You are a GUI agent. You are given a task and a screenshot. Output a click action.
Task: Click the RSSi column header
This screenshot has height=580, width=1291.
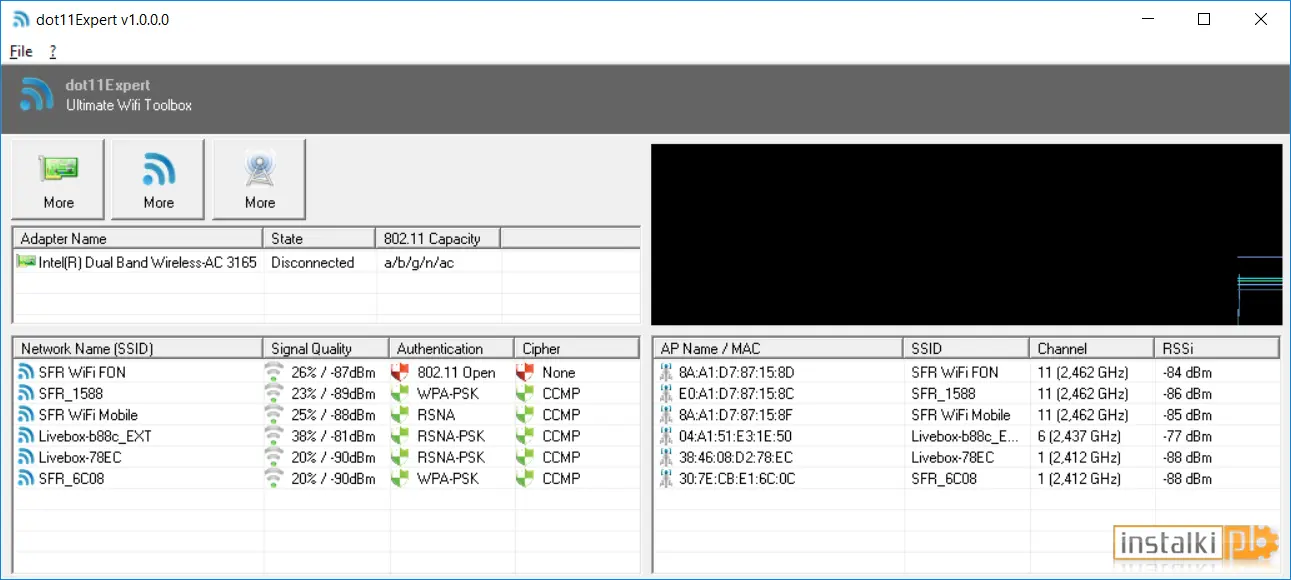(x=1217, y=348)
